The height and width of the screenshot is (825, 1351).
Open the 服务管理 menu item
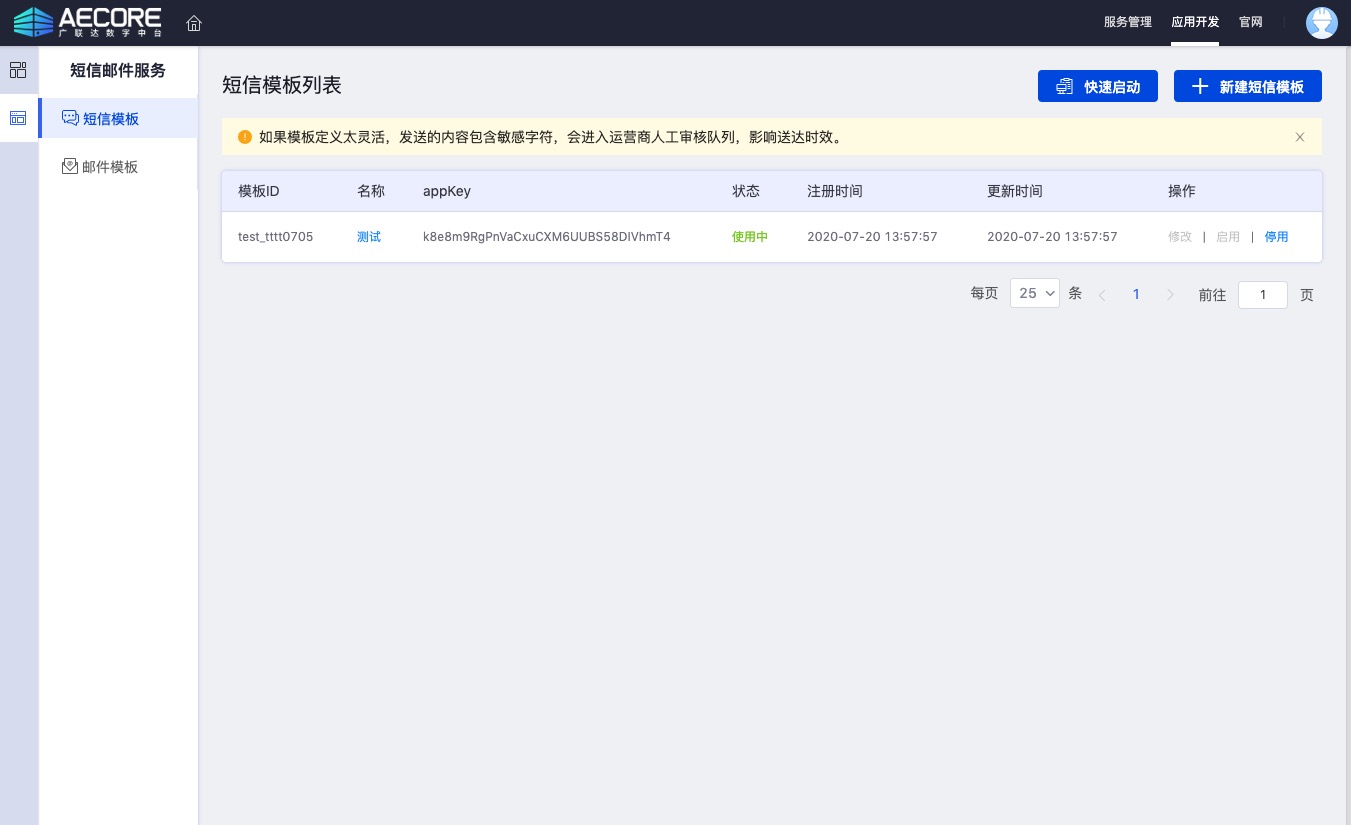pos(1128,22)
